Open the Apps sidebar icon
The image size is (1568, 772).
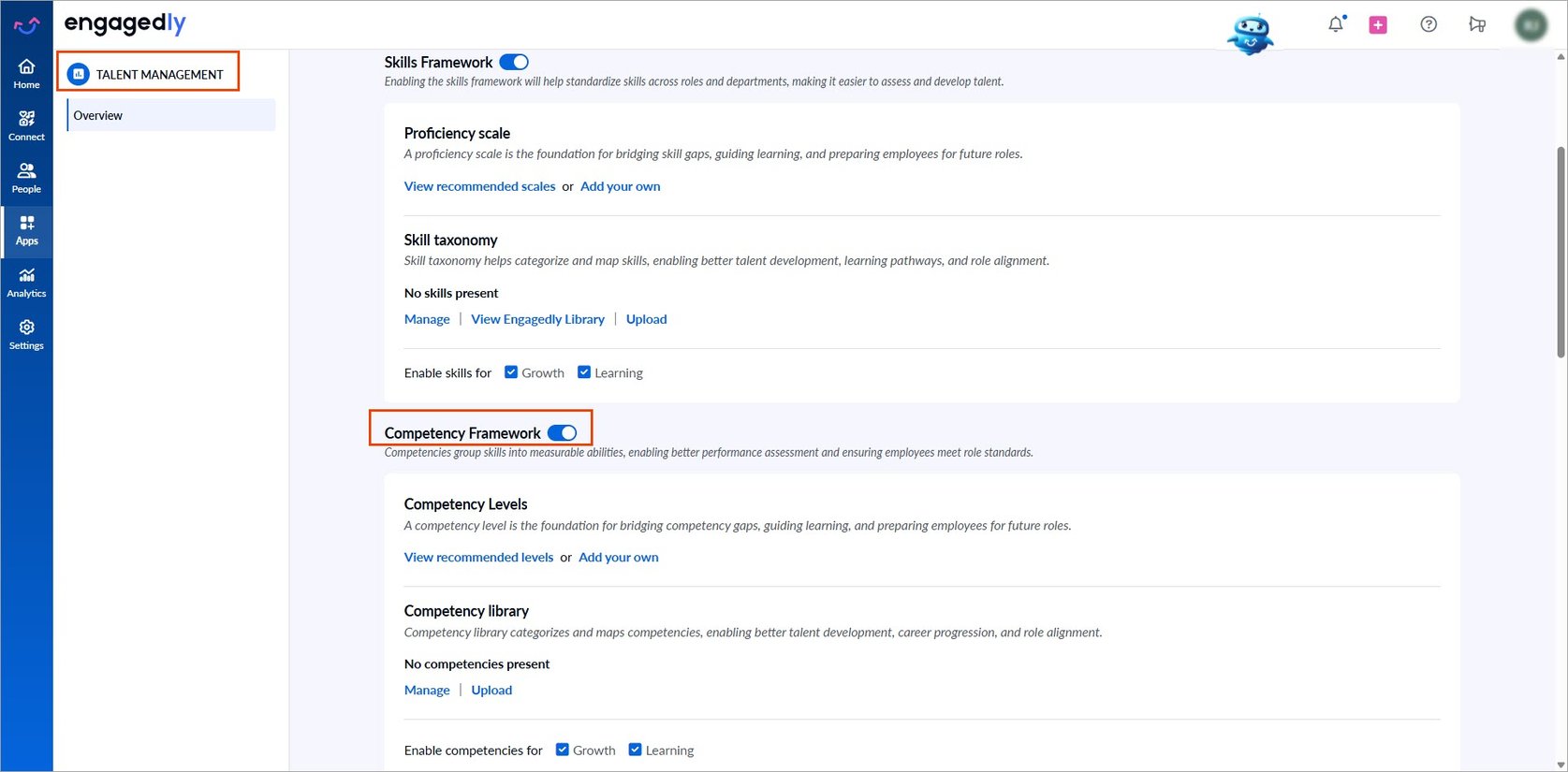[26, 230]
